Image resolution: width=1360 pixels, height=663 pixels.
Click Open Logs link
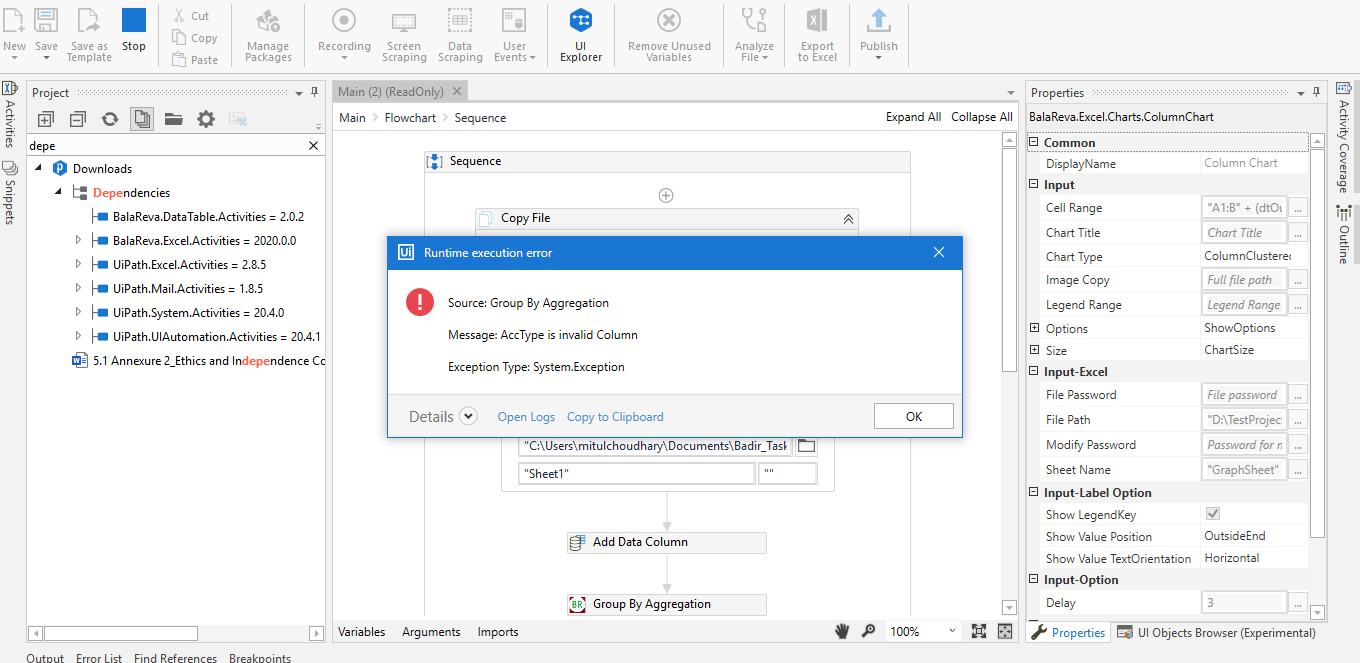526,417
